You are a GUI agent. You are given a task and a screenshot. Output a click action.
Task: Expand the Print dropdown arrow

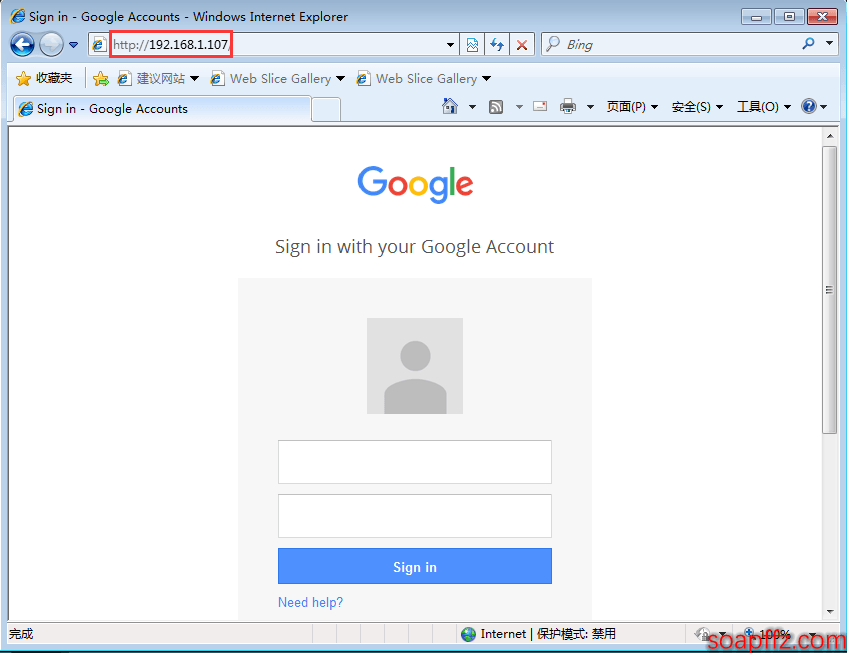[x=590, y=107]
